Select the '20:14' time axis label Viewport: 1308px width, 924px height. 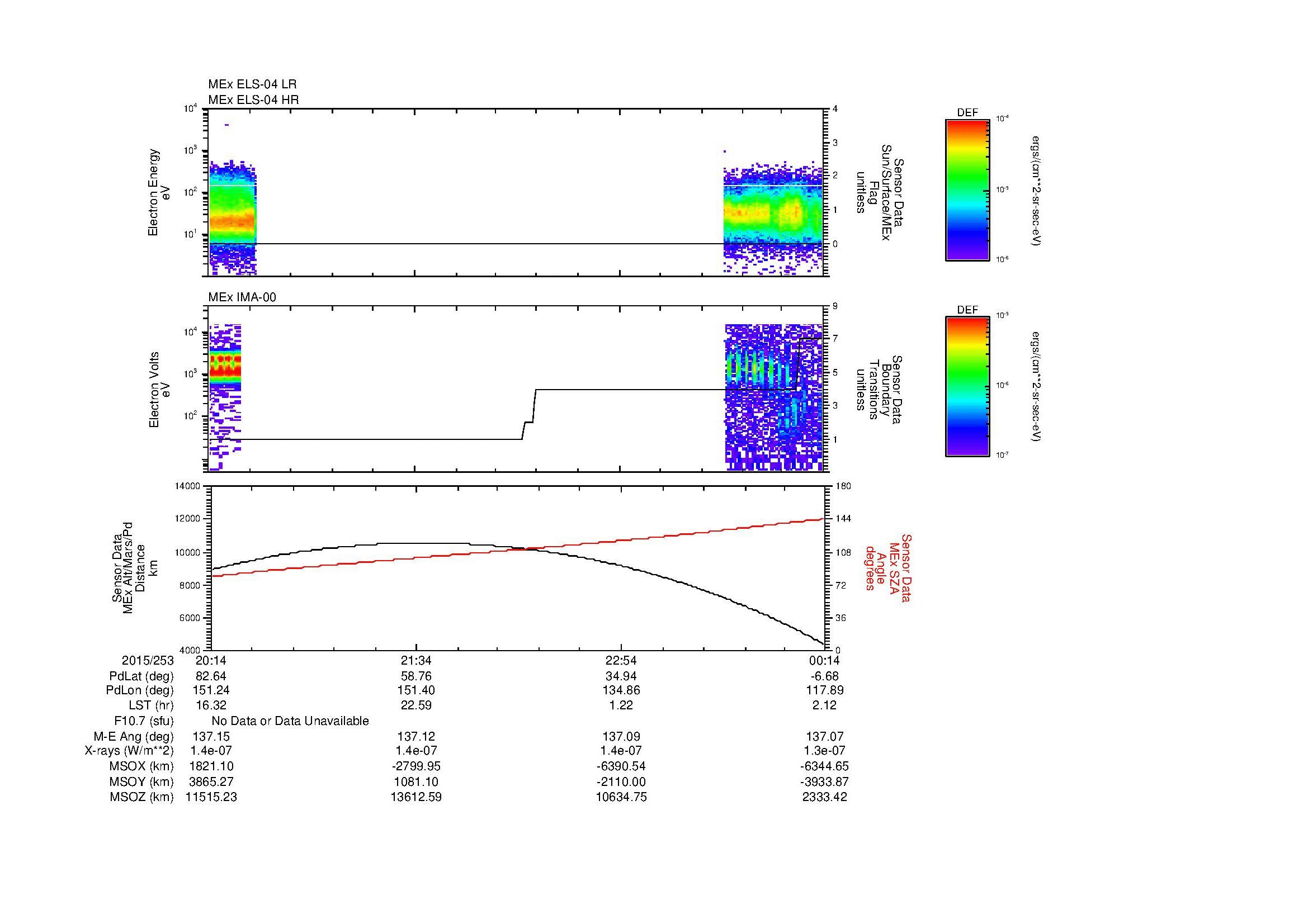click(x=211, y=661)
